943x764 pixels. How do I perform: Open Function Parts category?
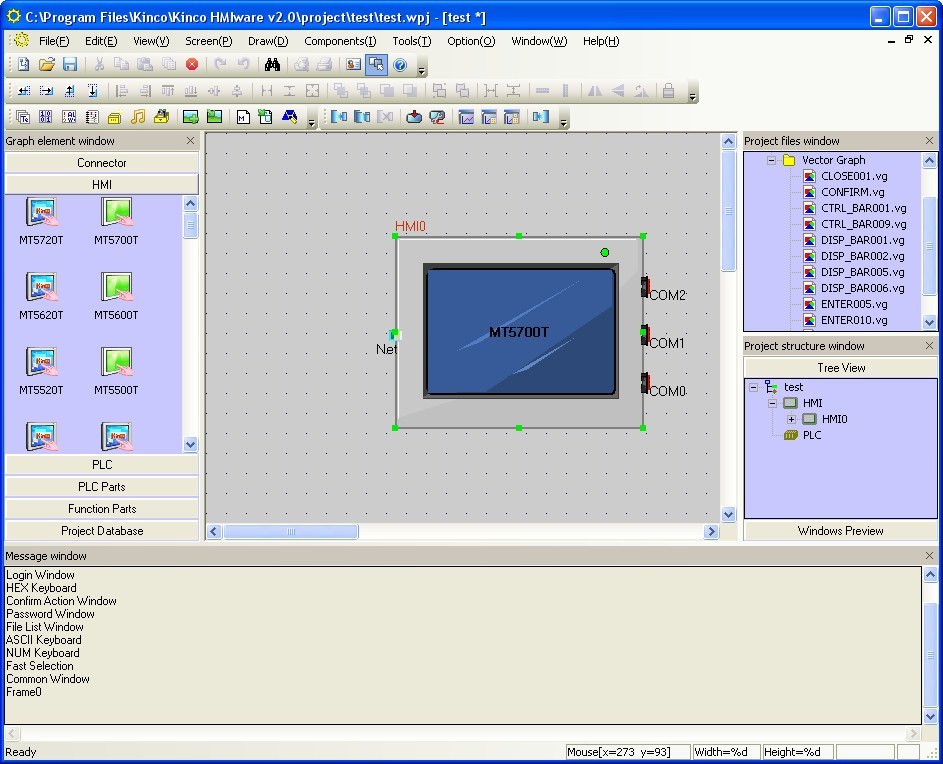pyautogui.click(x=102, y=509)
